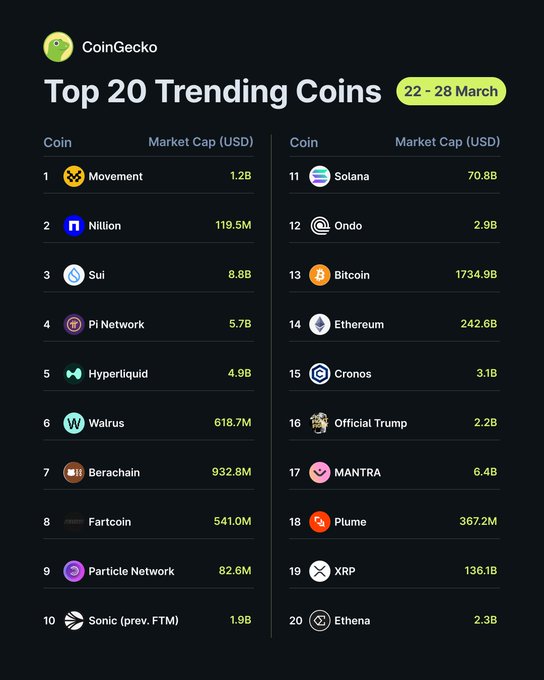The height and width of the screenshot is (680, 544).
Task: Click the Ethena coin icon
Action: (320, 621)
